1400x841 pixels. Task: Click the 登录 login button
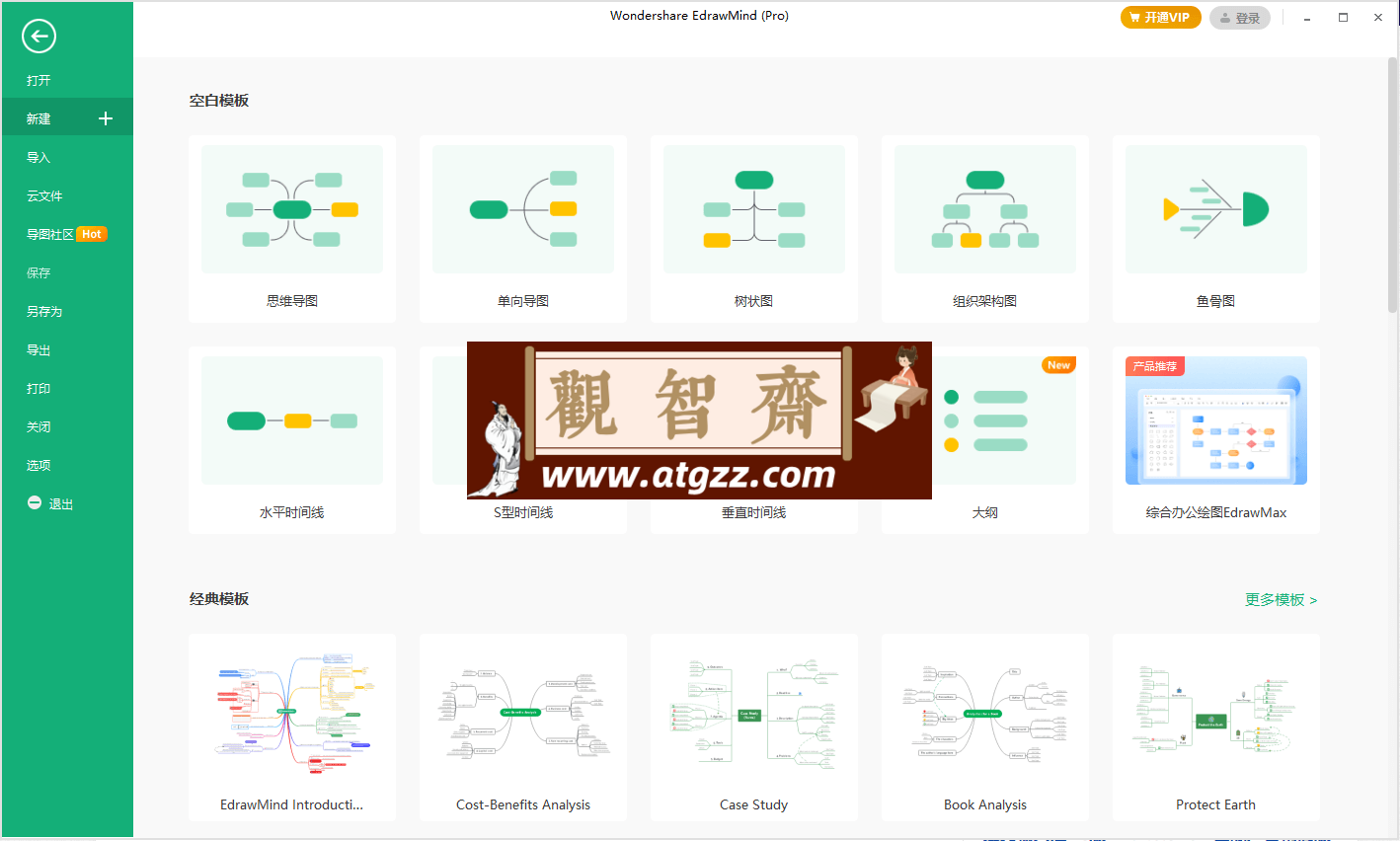pos(1240,18)
